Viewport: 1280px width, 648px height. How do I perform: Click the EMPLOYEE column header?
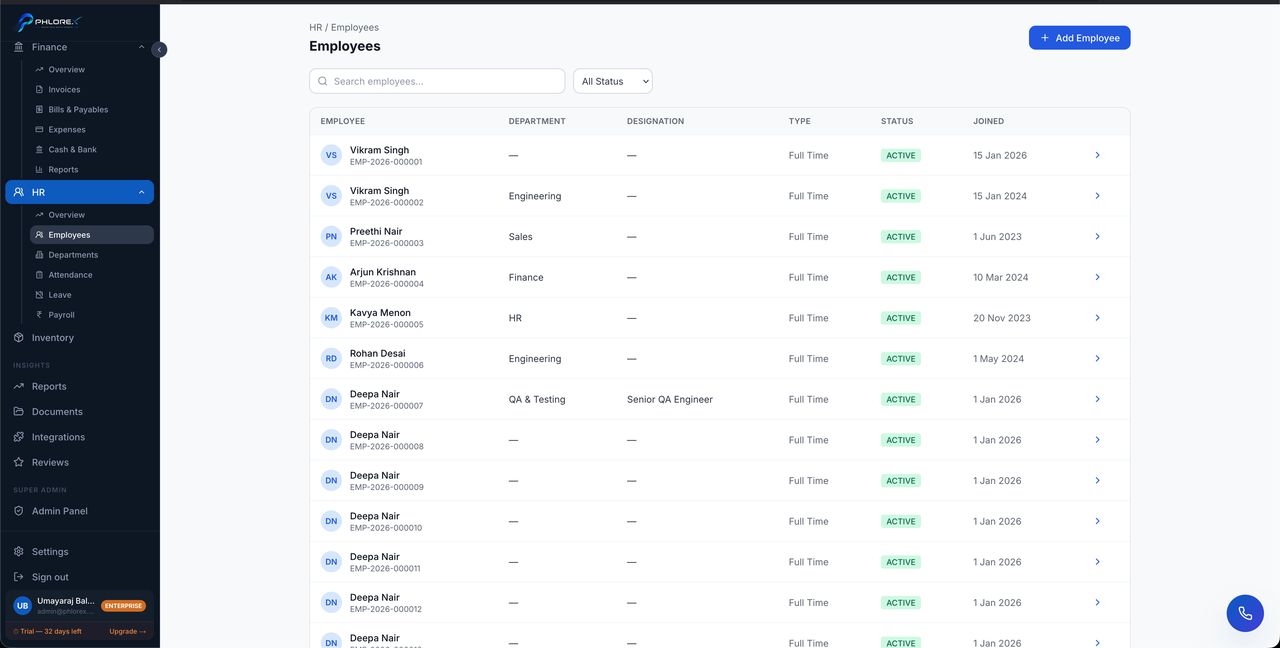(x=342, y=121)
